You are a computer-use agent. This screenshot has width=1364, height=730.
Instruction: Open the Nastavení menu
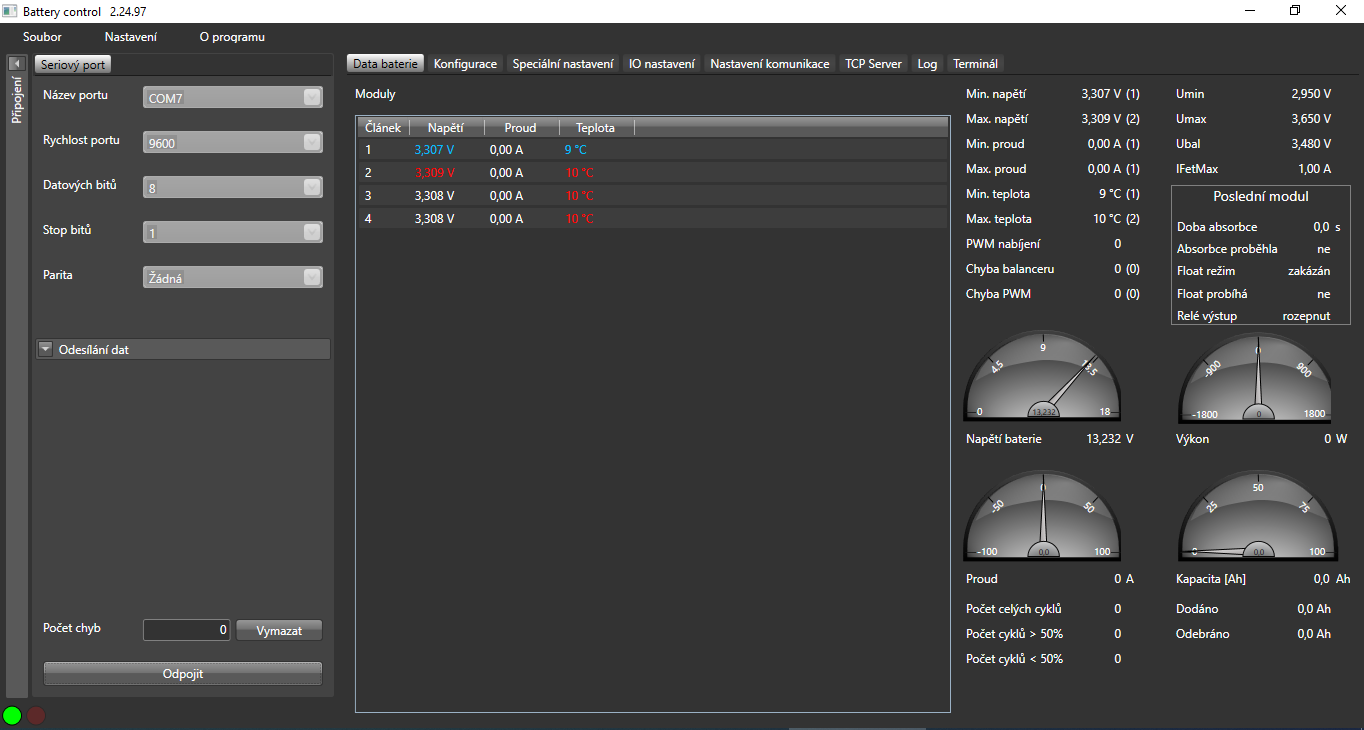point(131,37)
